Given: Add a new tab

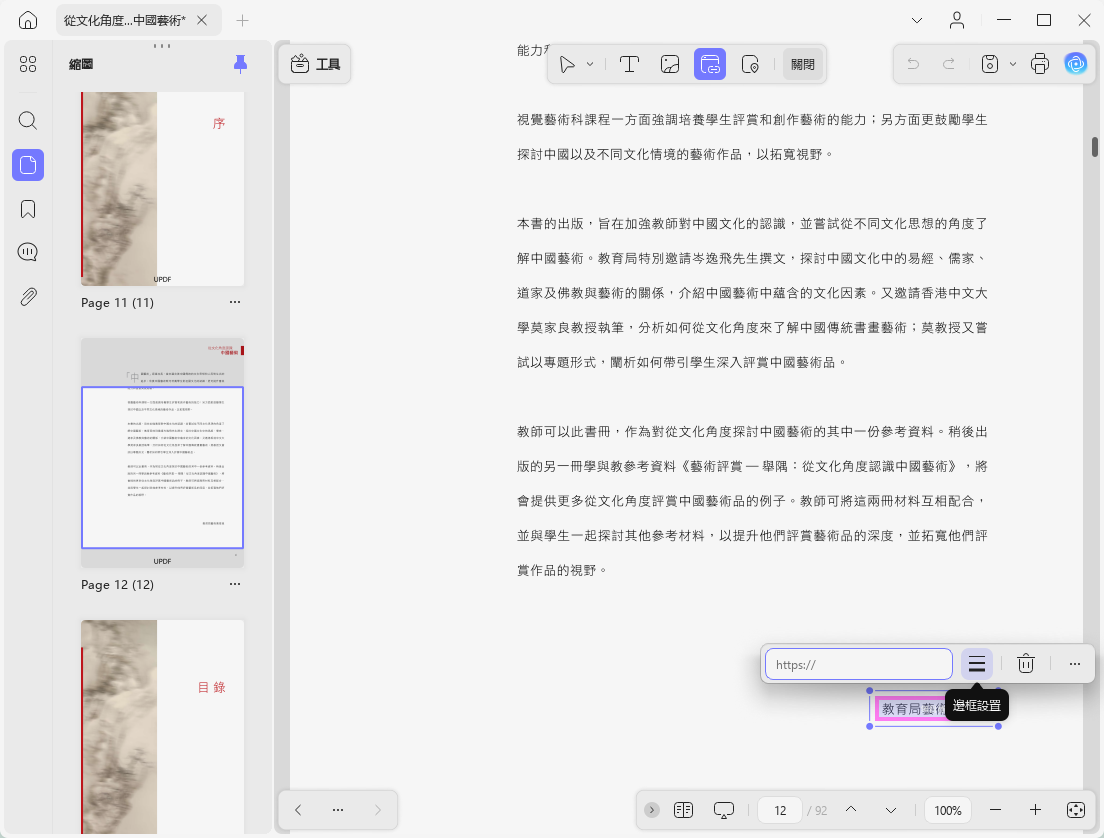Looking at the screenshot, I should [242, 20].
